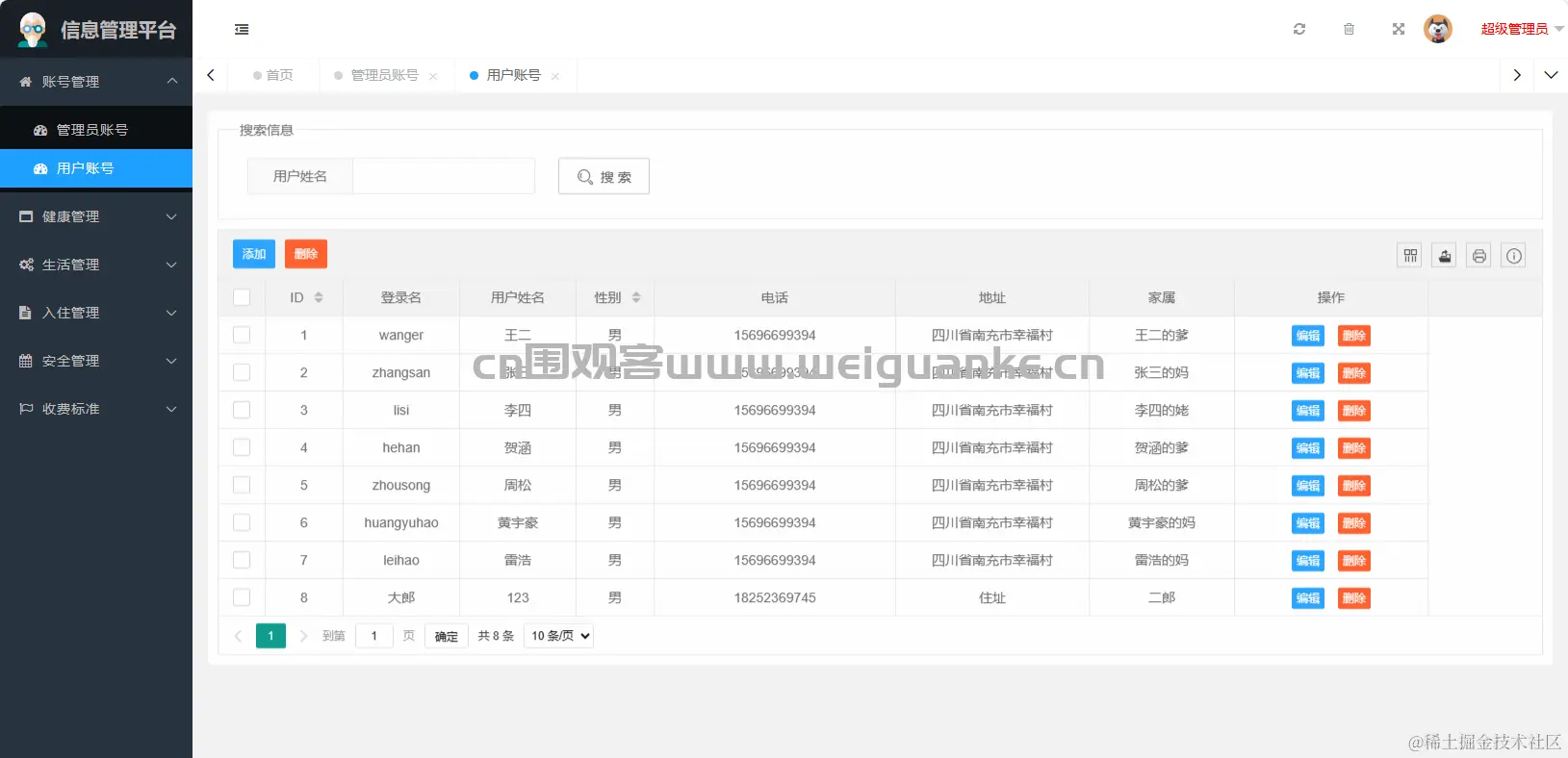Click the orange 删除 button above the table
1568x758 pixels.
pyautogui.click(x=306, y=254)
